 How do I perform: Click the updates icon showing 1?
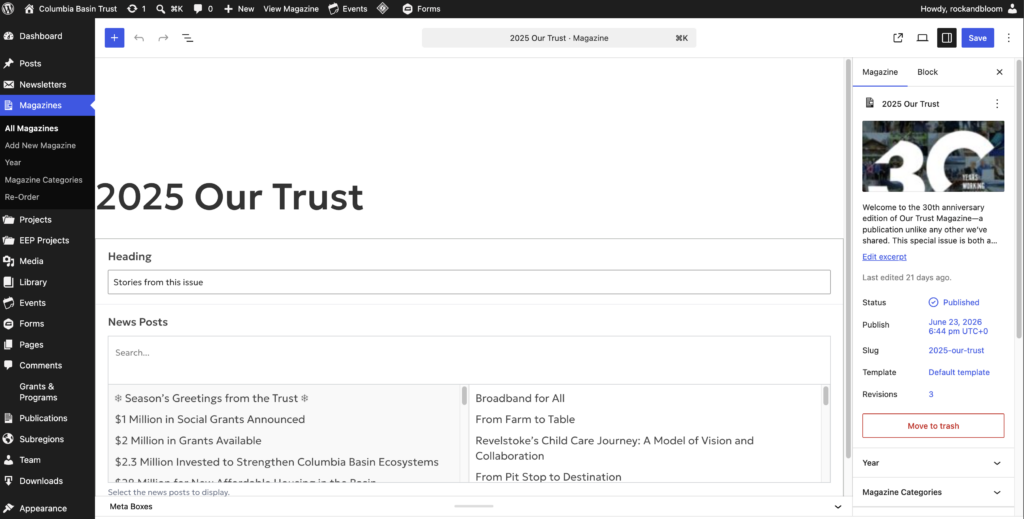coord(133,9)
